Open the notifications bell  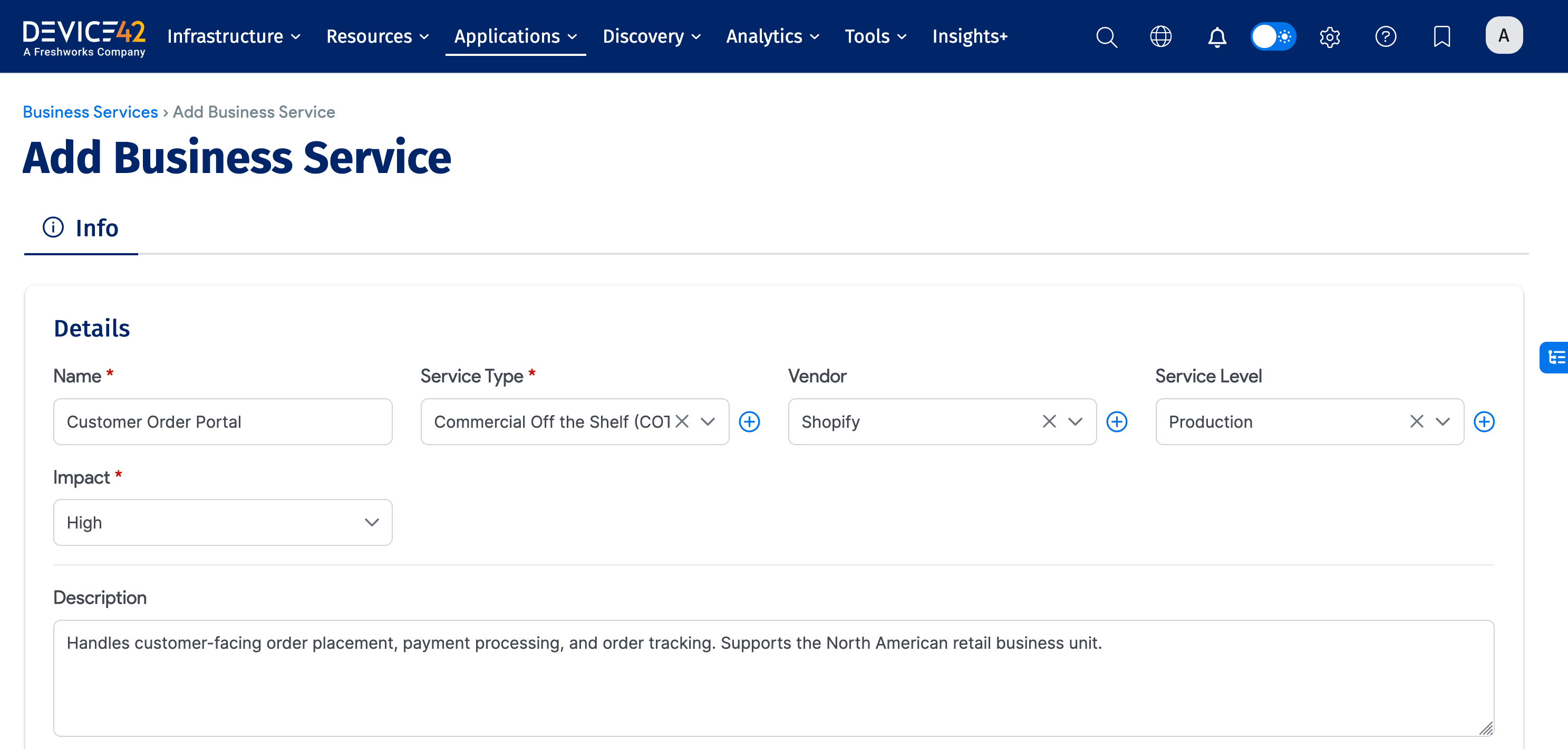point(1217,36)
